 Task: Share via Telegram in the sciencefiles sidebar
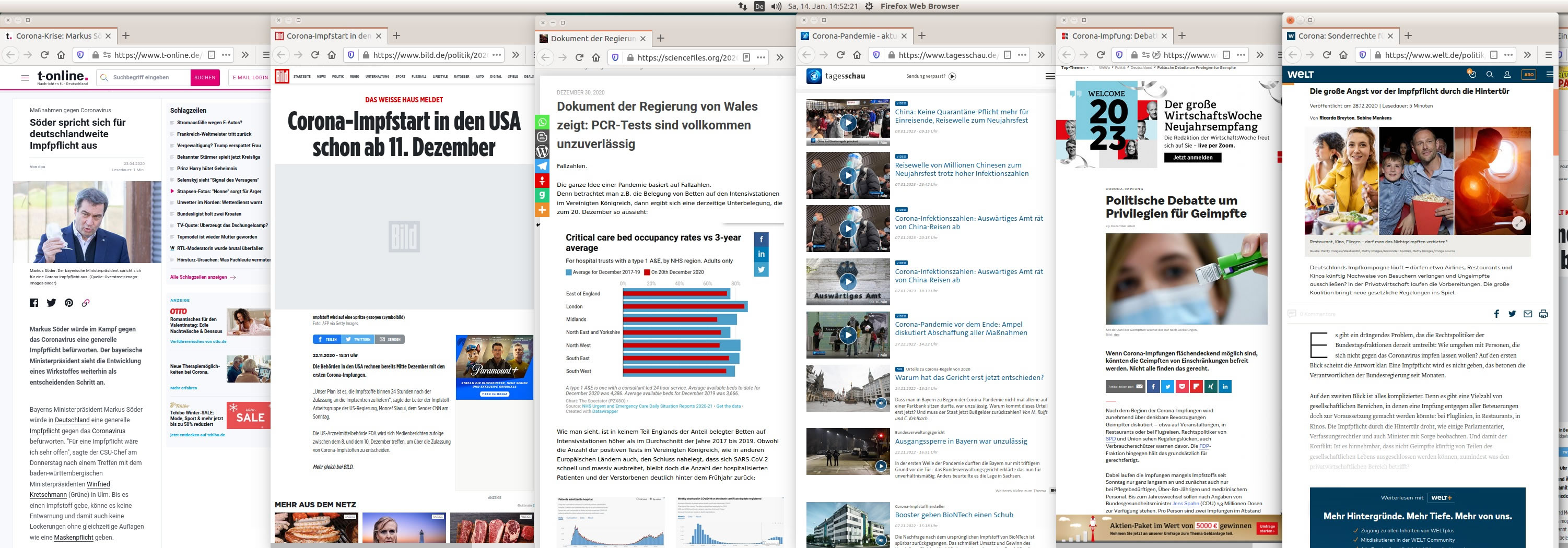pos(542,166)
